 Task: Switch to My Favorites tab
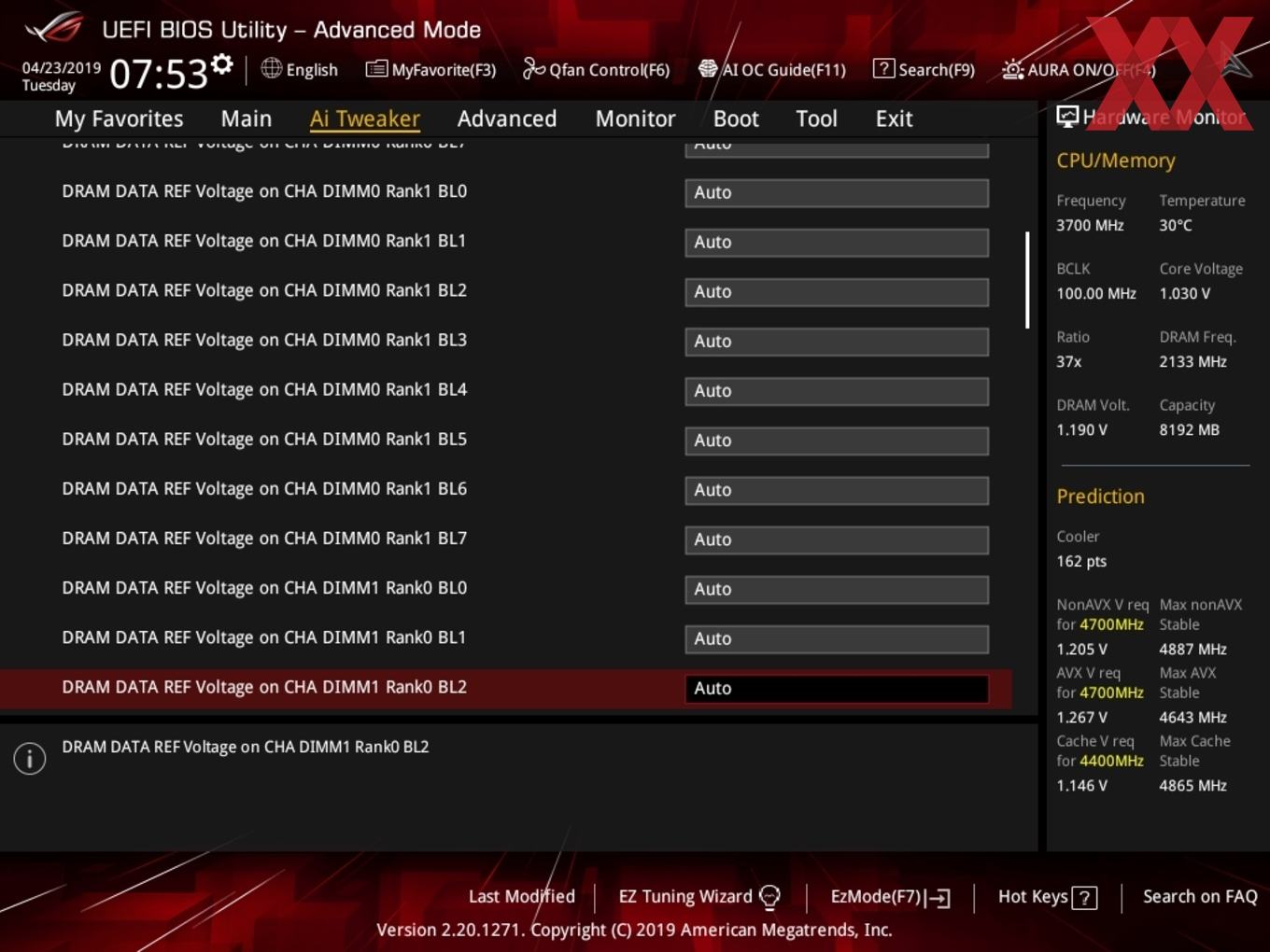[119, 119]
